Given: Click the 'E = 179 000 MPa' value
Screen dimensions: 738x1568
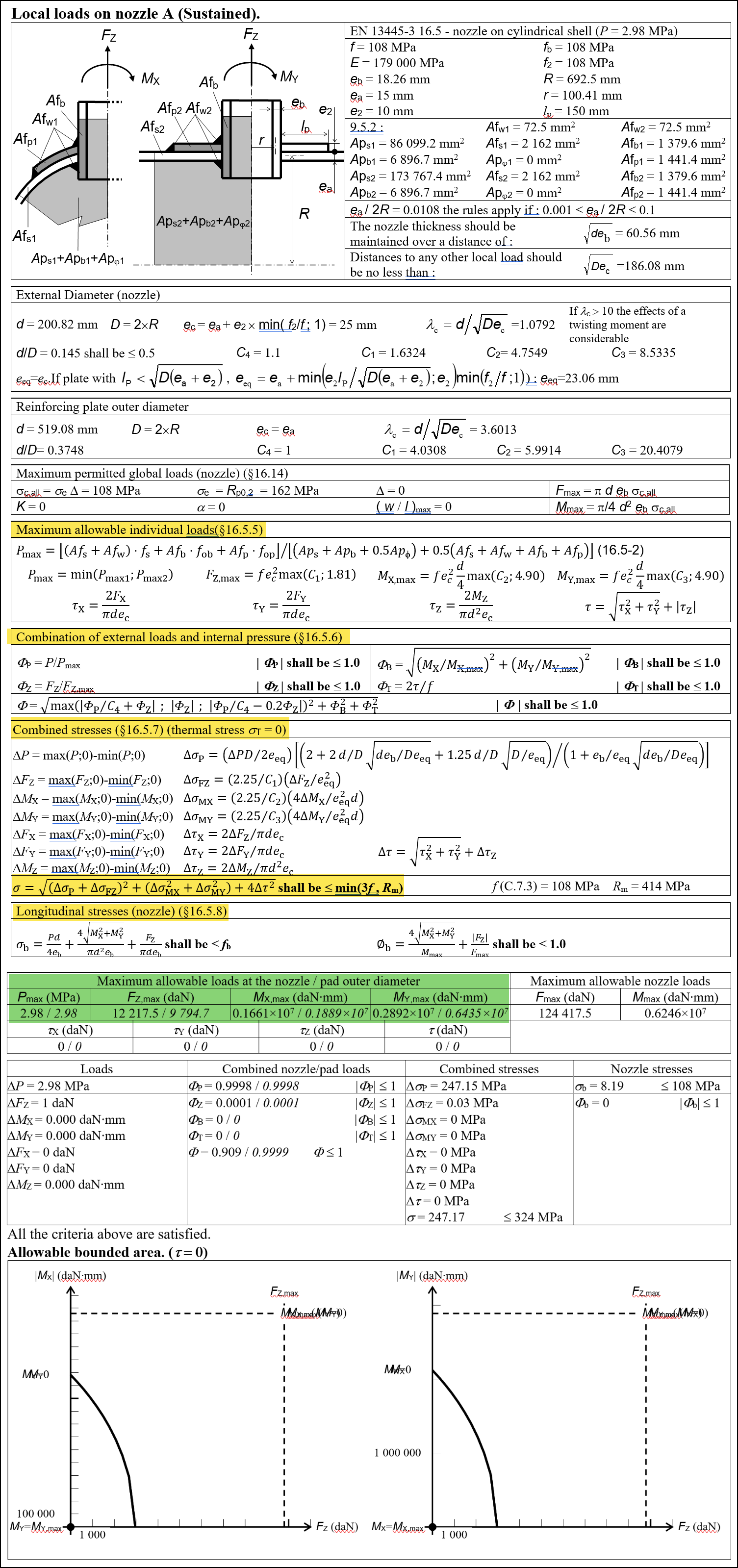Looking at the screenshot, I should pos(397,63).
